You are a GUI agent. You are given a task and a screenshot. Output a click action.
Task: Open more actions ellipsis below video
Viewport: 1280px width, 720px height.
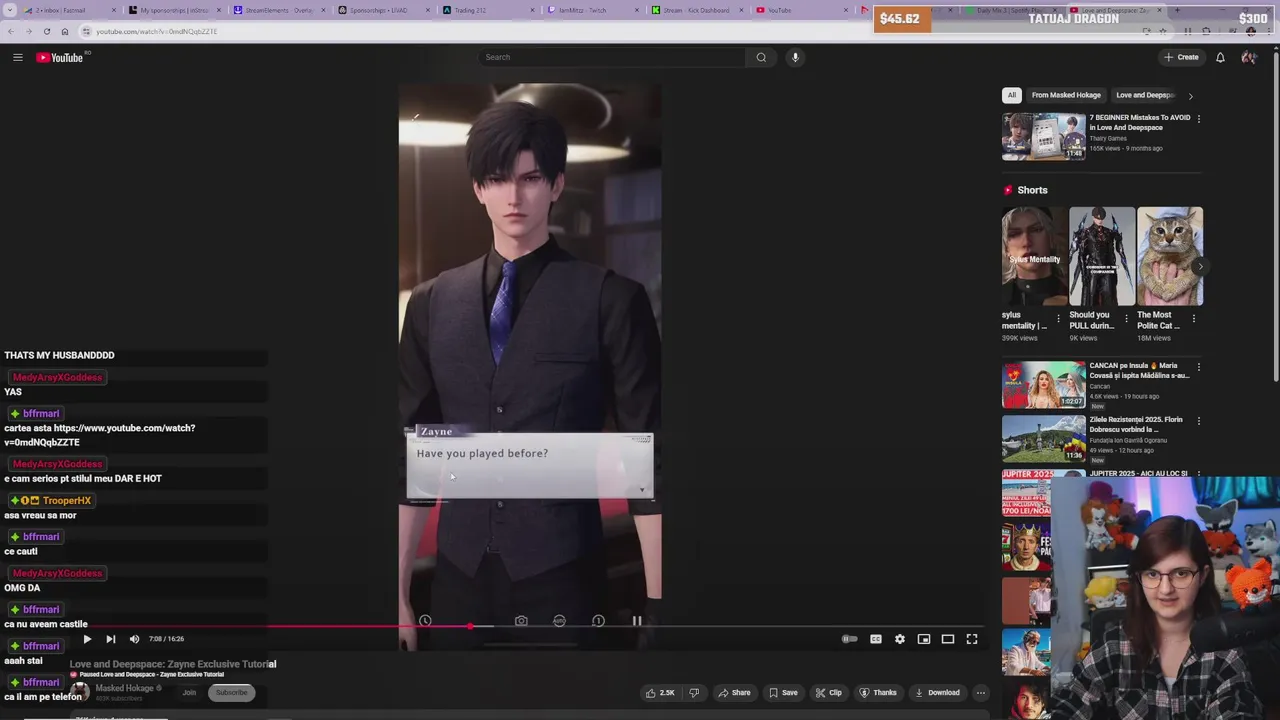pos(981,692)
